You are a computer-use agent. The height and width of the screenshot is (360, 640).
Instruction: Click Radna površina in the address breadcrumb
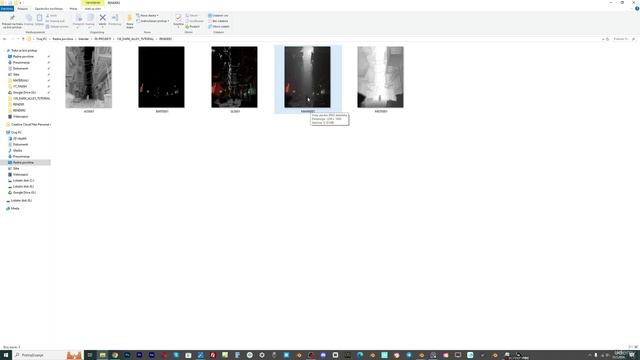pyautogui.click(x=62, y=39)
